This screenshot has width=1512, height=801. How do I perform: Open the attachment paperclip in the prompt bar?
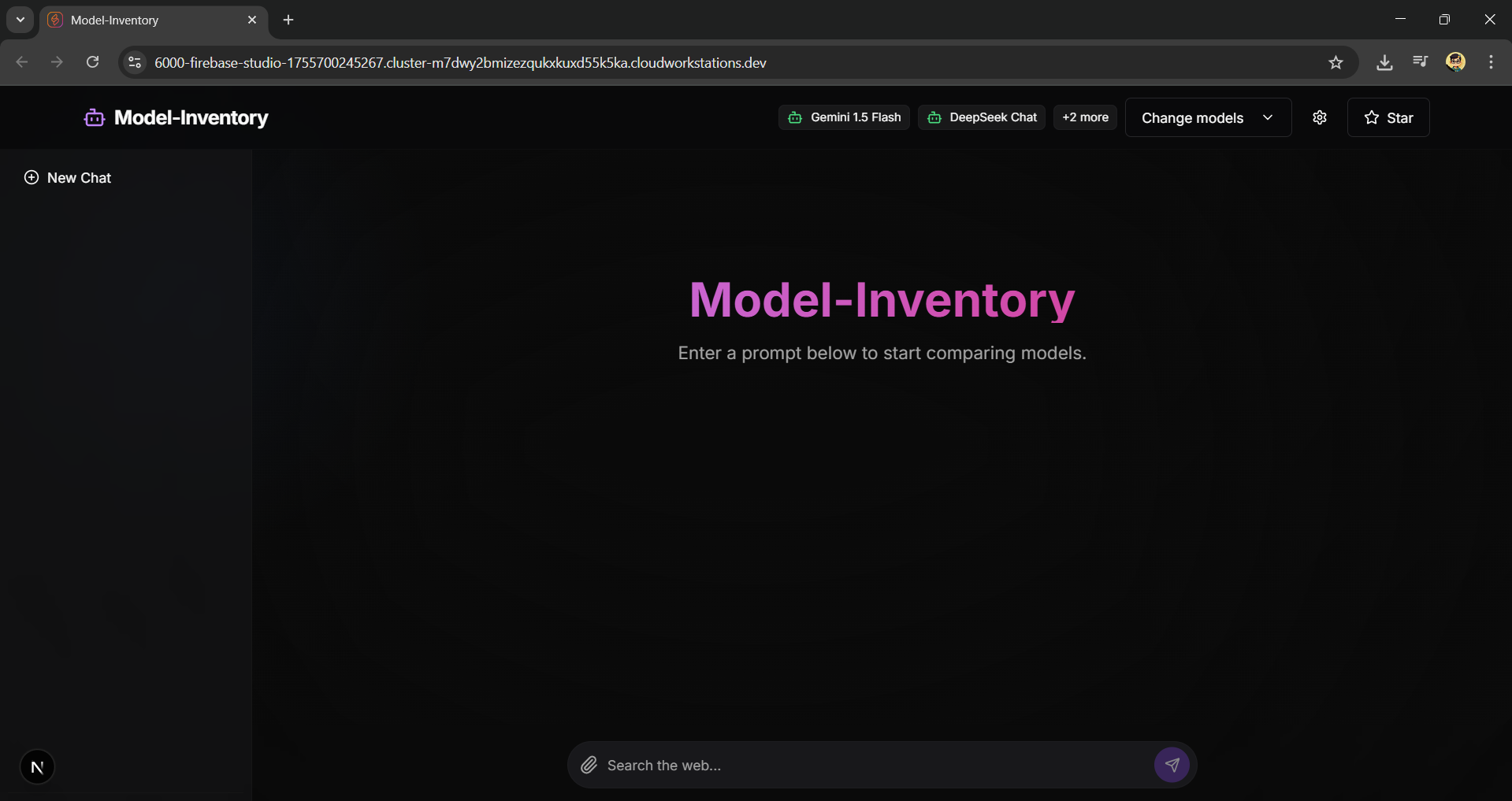[588, 765]
